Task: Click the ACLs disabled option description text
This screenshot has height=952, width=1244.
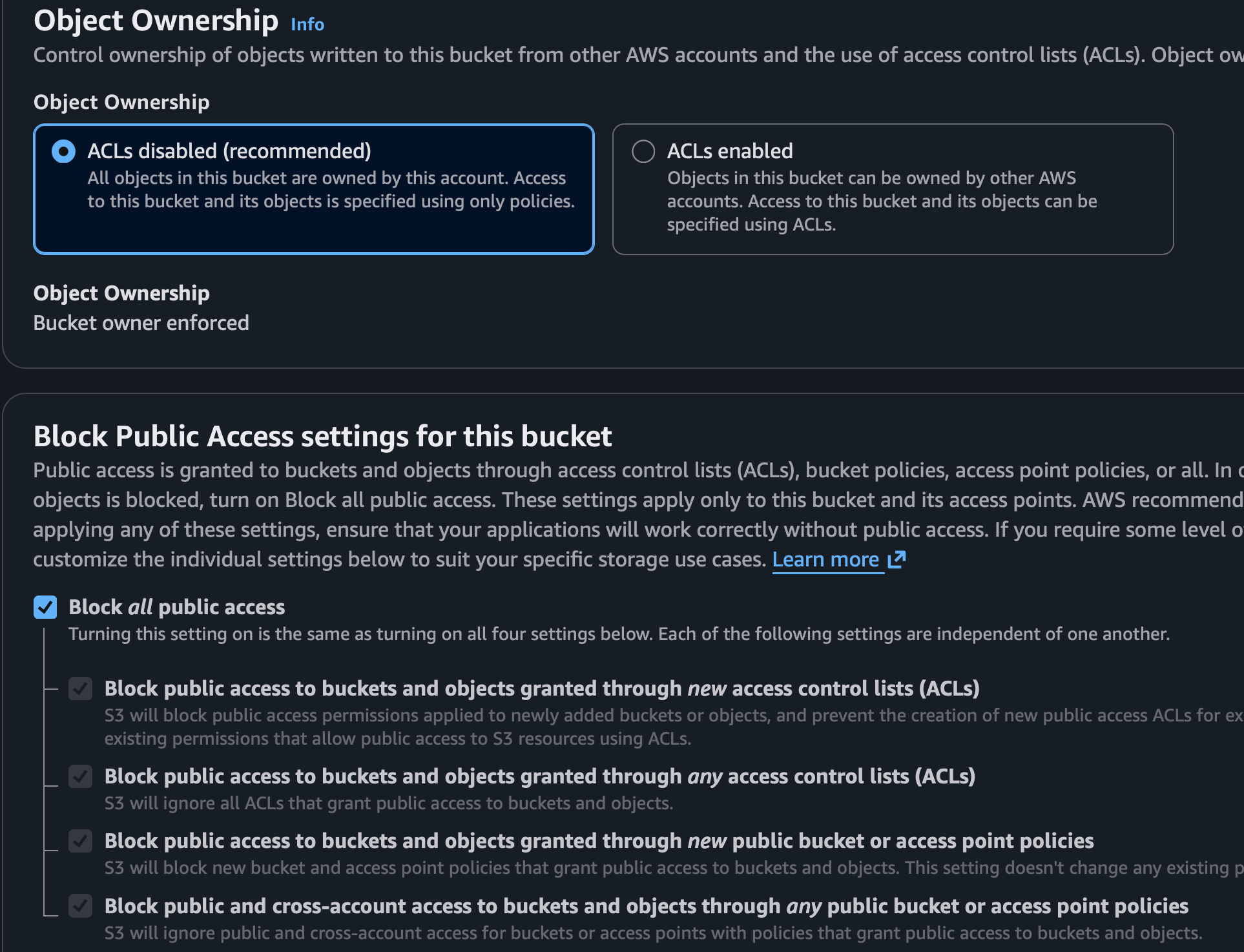Action: [x=331, y=190]
